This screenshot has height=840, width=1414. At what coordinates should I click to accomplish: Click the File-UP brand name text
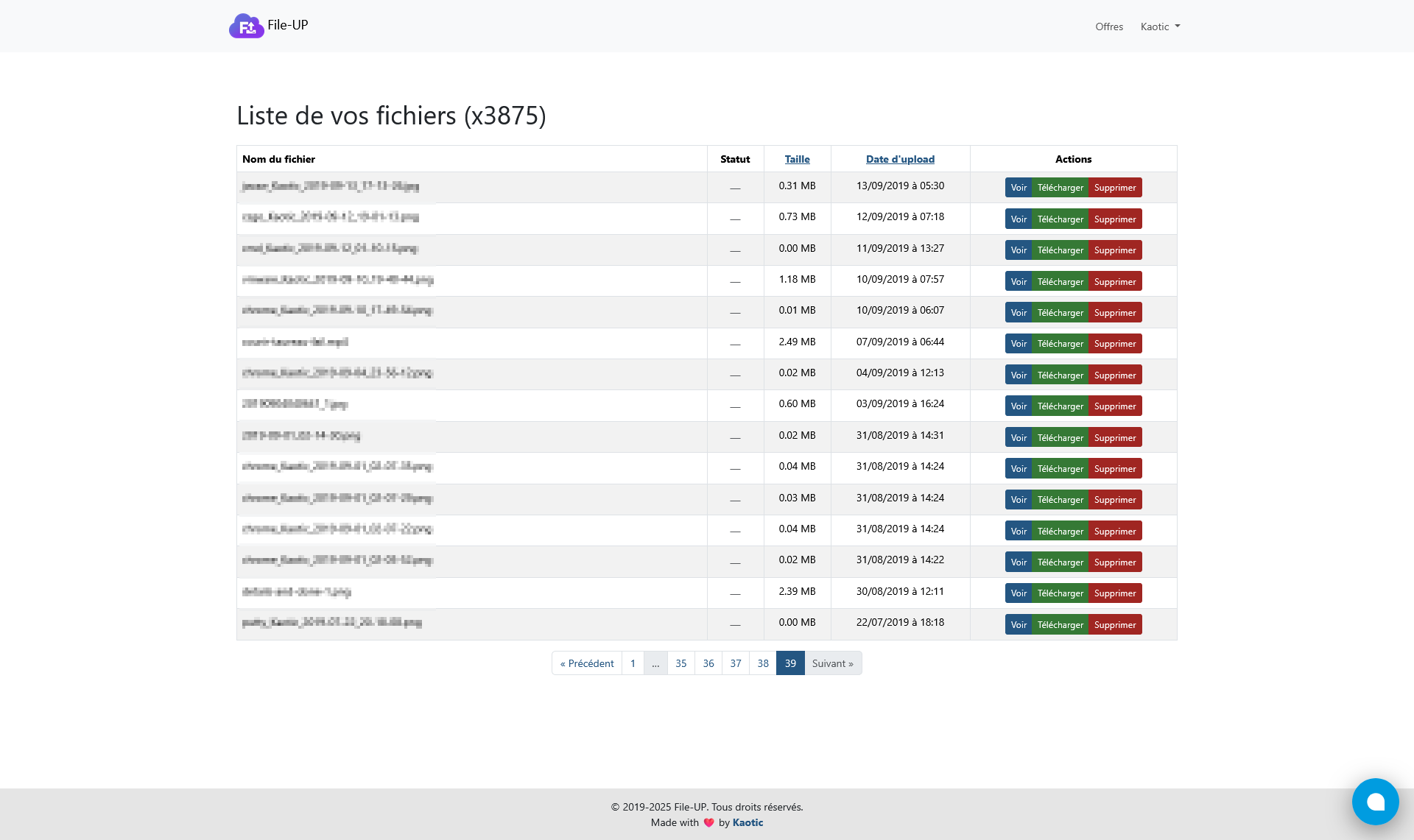[x=288, y=25]
